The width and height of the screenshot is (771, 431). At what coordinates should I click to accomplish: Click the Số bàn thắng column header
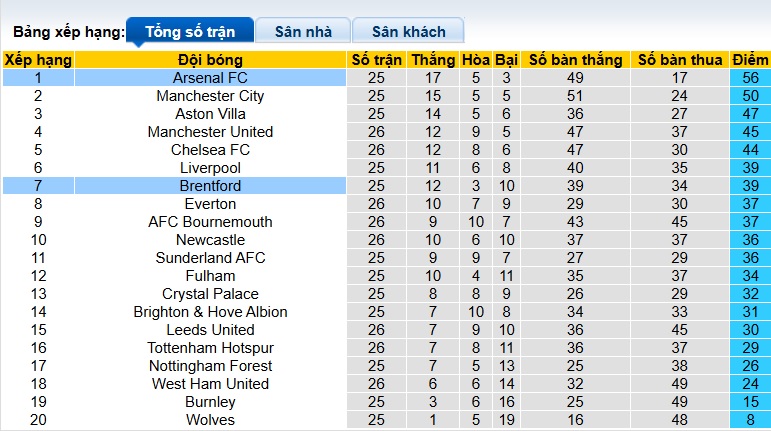(x=575, y=60)
